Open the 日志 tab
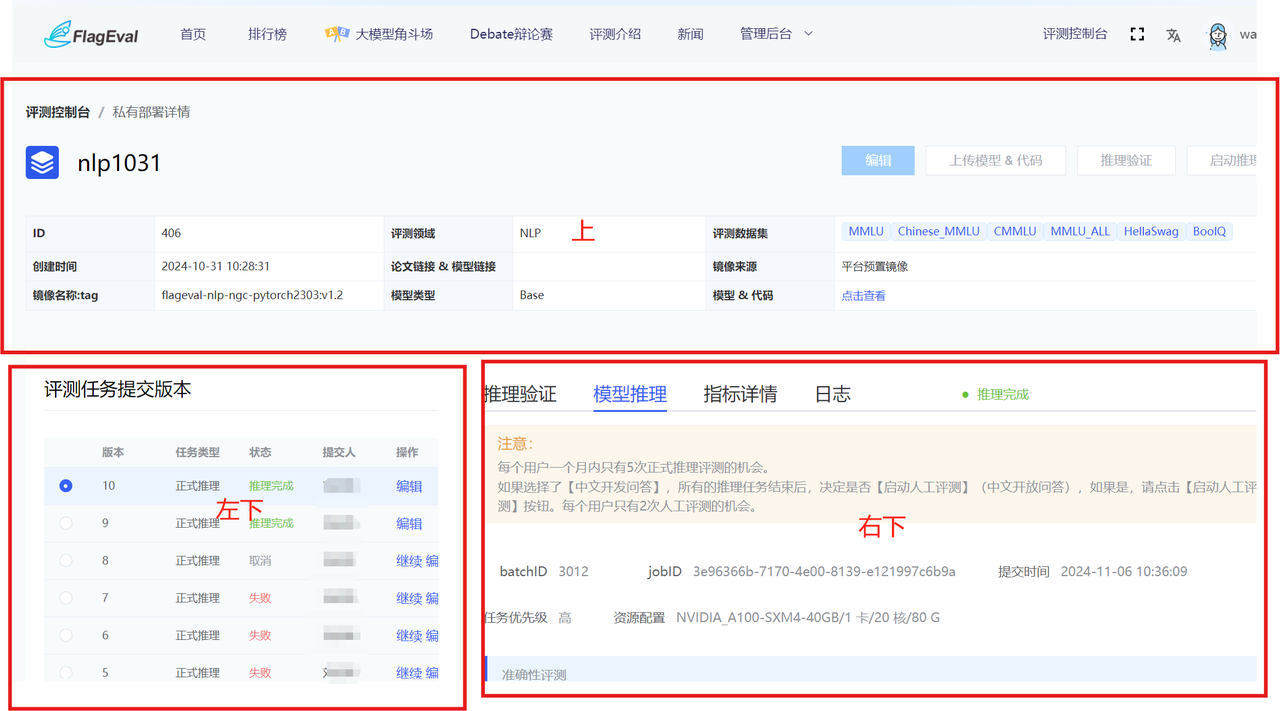Viewport: 1280px width, 711px height. click(x=832, y=394)
